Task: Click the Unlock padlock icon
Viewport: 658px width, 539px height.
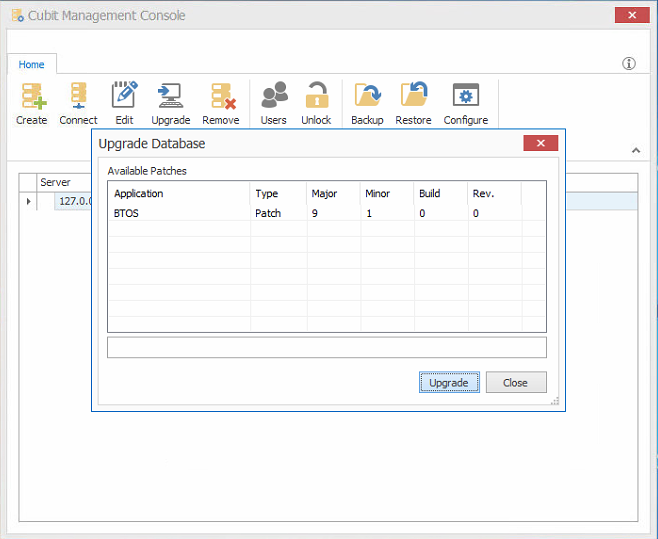Action: point(316,97)
